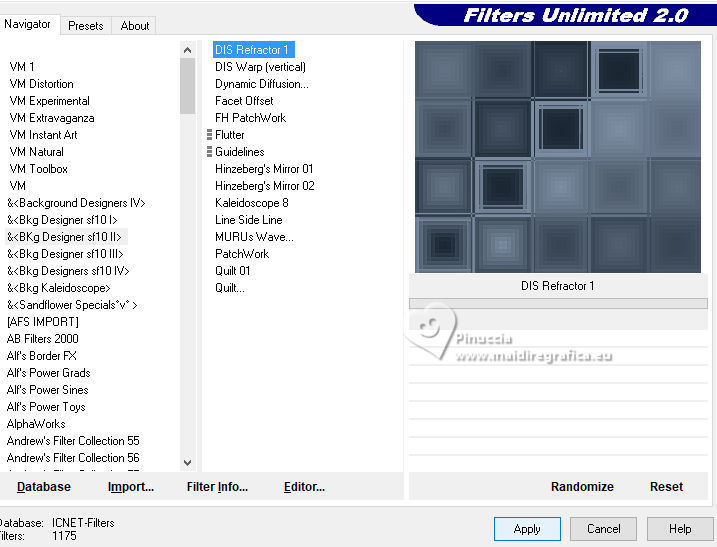Open the Editor... button
This screenshot has width=717, height=547.
[x=304, y=487]
